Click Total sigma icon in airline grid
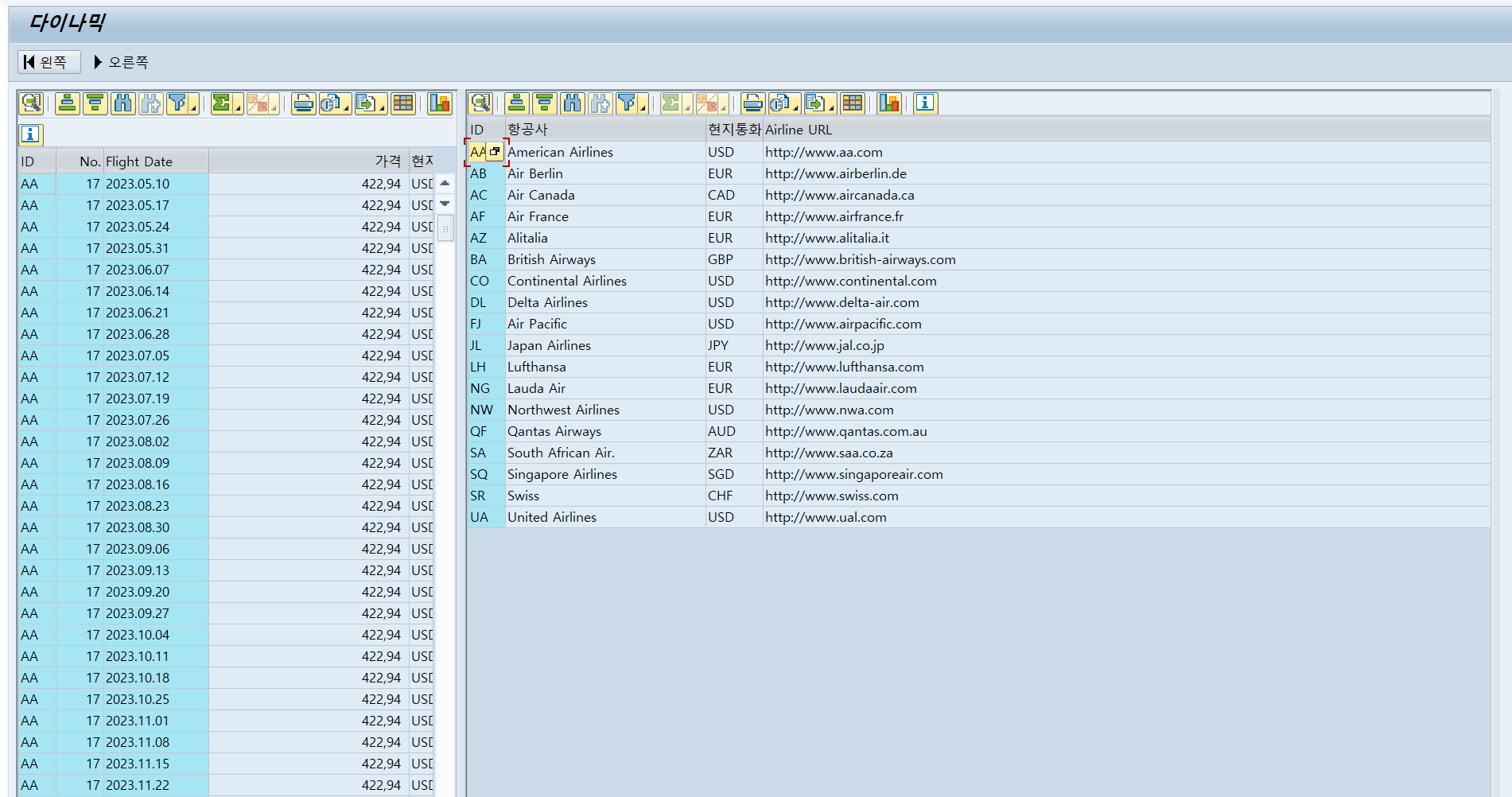This screenshot has height=797, width=1512. point(671,103)
